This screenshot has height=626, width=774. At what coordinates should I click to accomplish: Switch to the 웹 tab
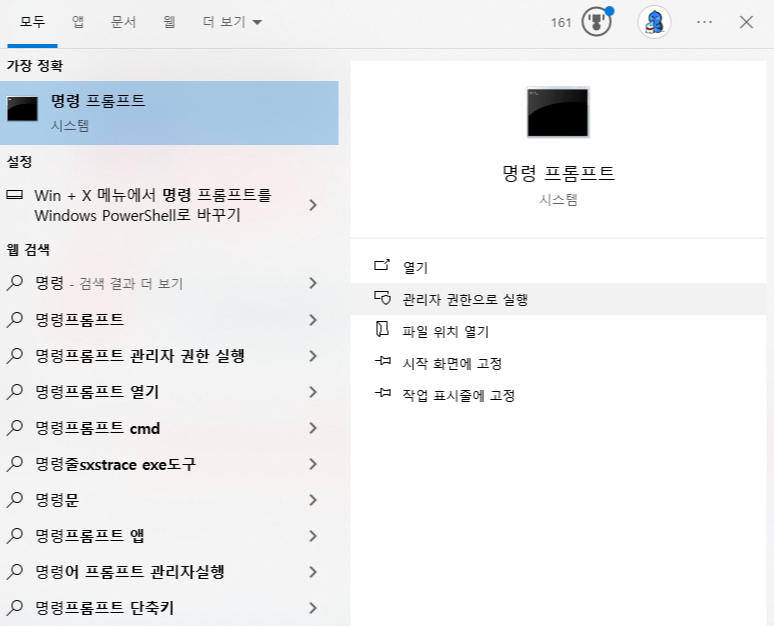pyautogui.click(x=169, y=22)
